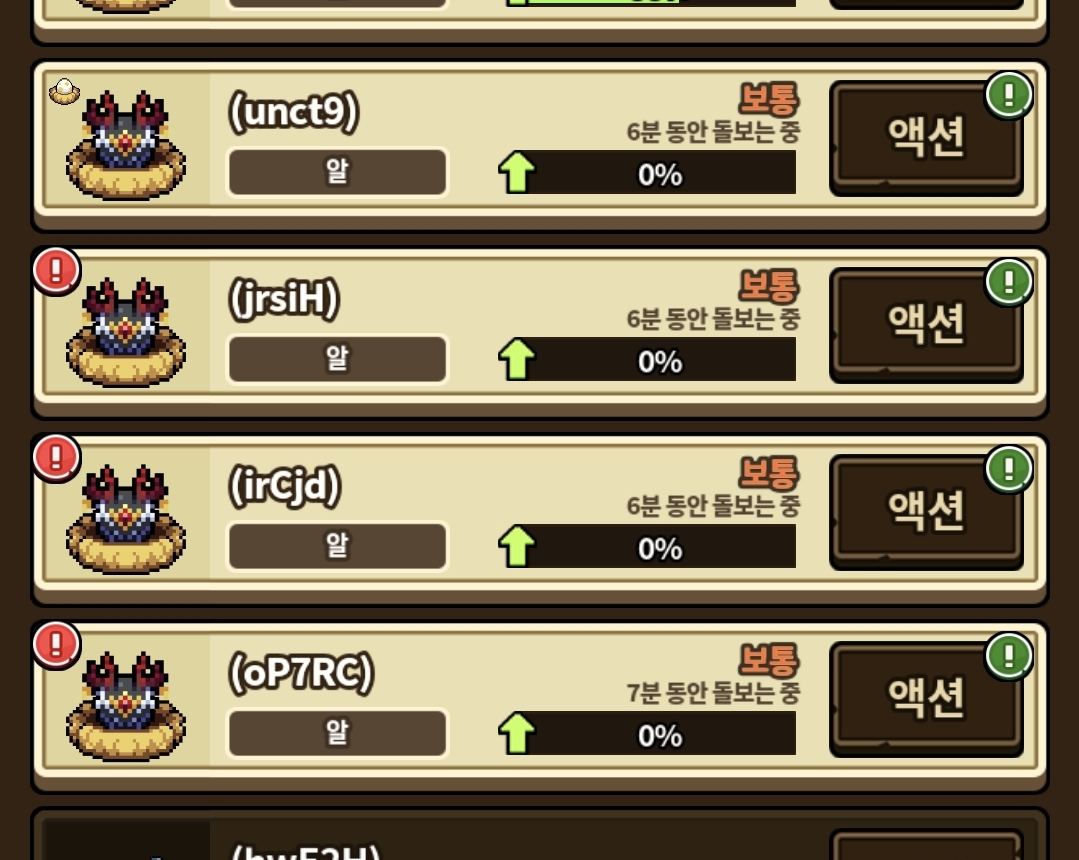Click green up arrow in unct9 row

pyautogui.click(x=517, y=172)
